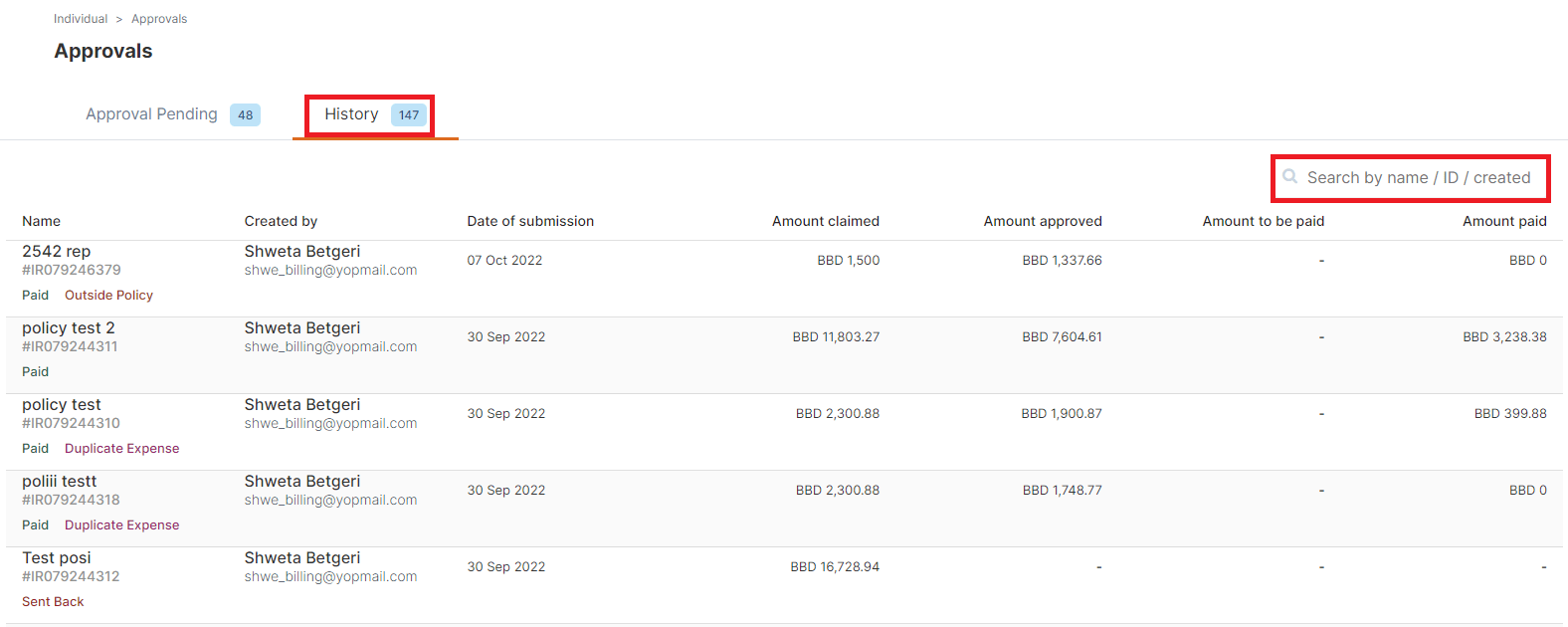Switch to Approval Pending tab

pyautogui.click(x=151, y=114)
